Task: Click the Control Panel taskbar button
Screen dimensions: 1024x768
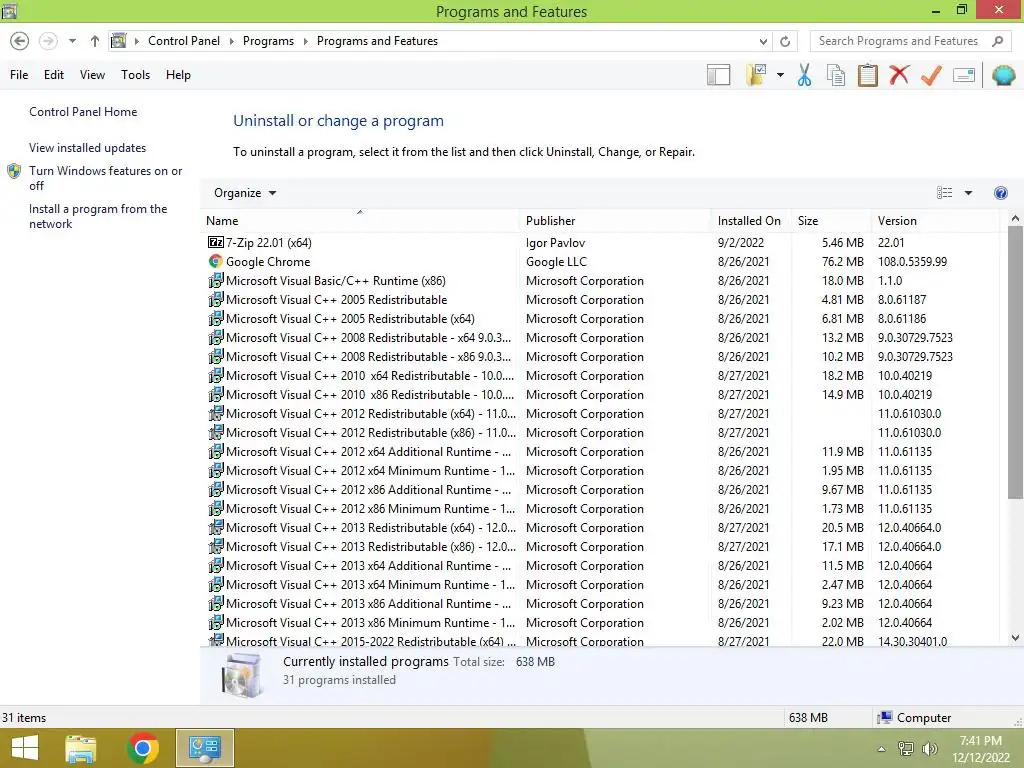Action: (205, 748)
